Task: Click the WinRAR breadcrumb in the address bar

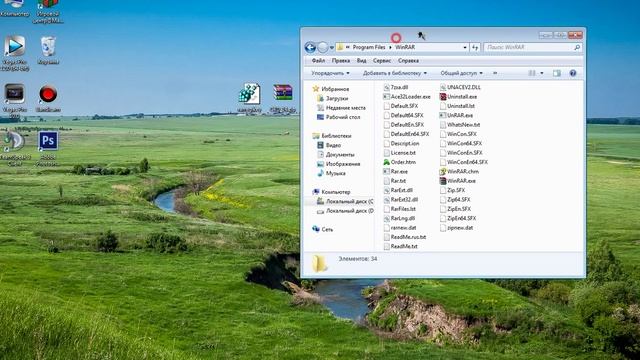Action: point(405,47)
